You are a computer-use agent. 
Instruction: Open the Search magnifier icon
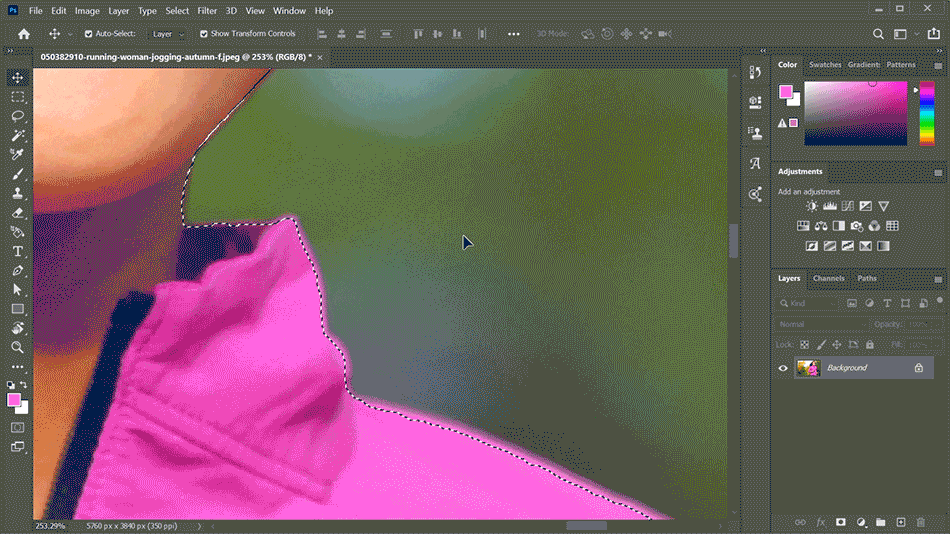(878, 34)
